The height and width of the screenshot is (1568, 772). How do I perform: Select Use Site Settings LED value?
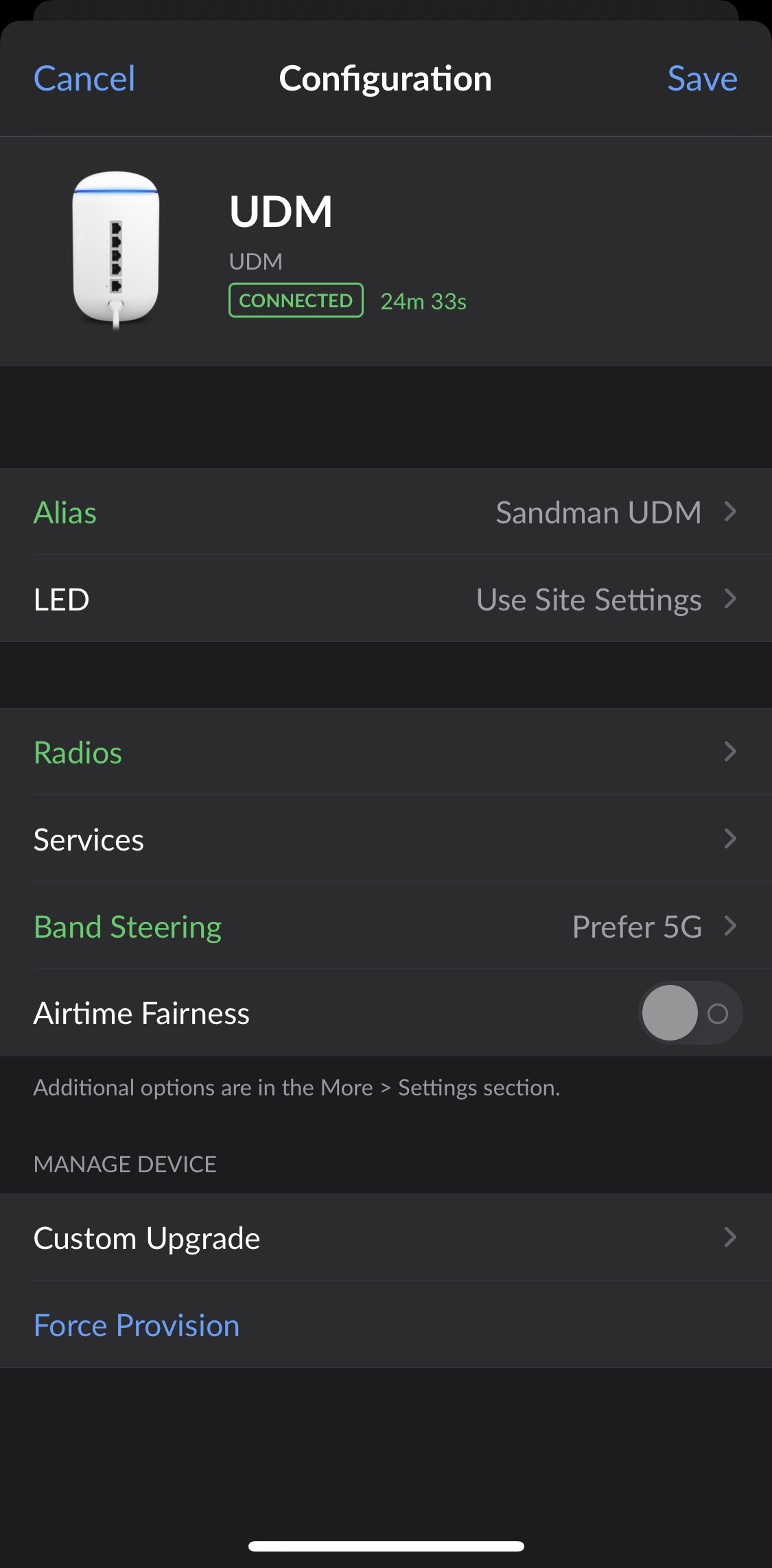click(589, 599)
